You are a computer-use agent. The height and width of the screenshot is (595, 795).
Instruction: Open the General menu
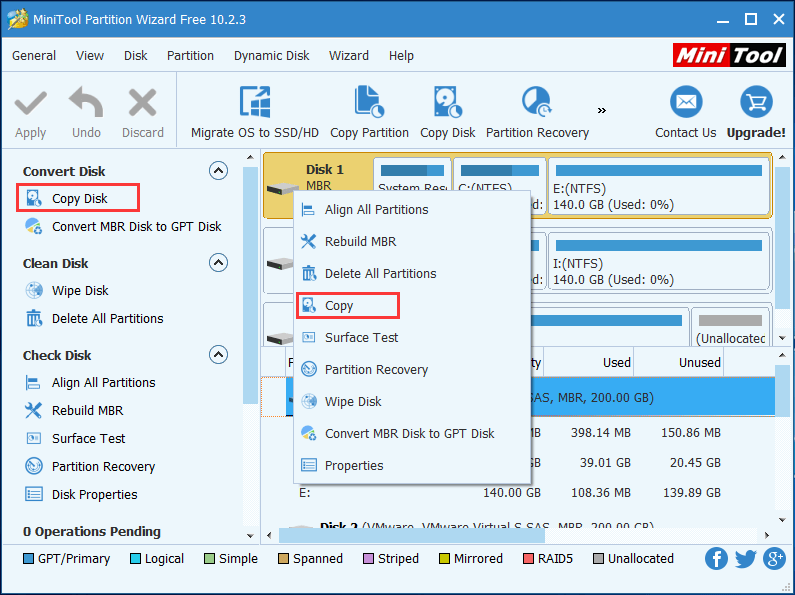(34, 55)
